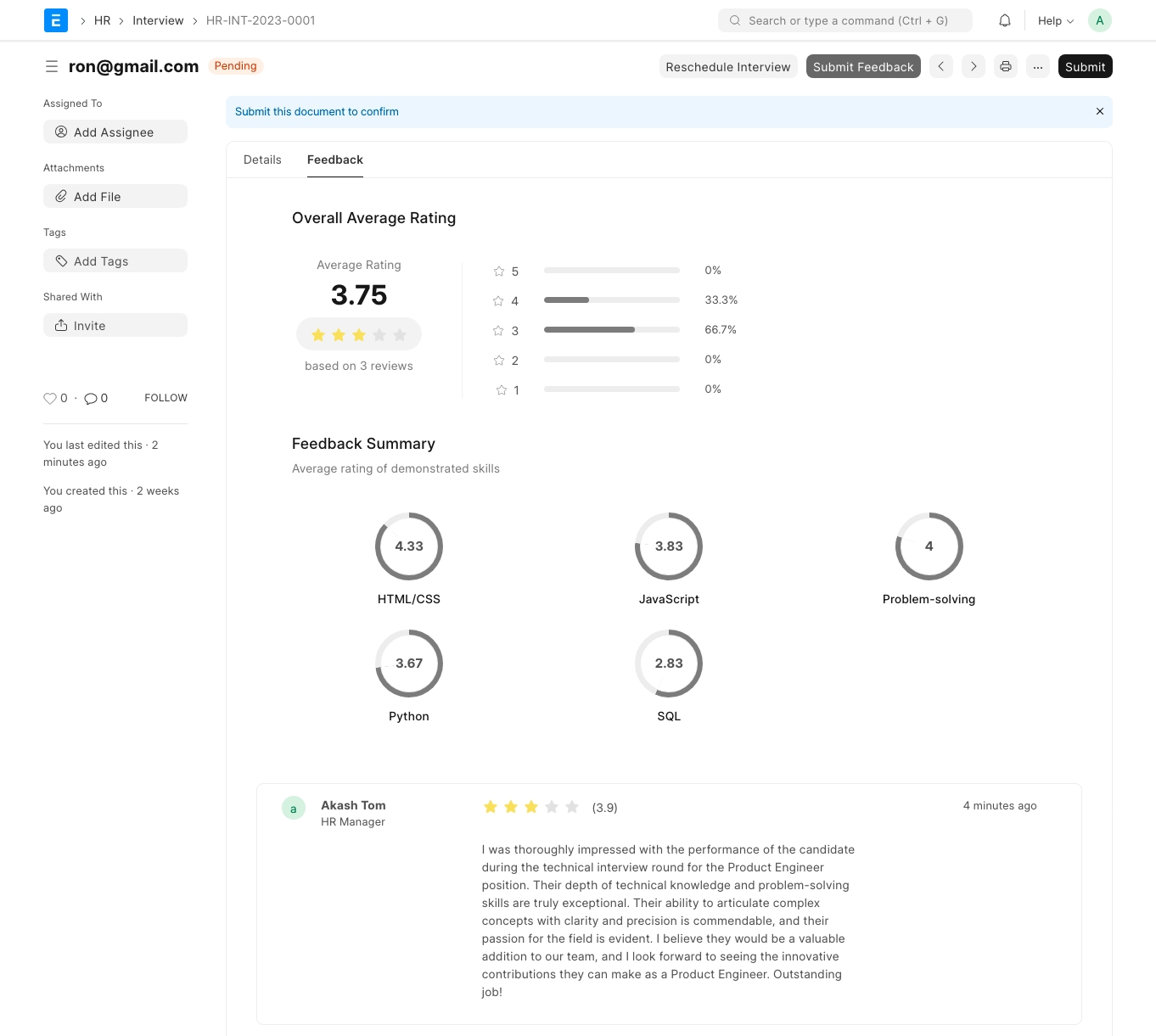Expand the Help dropdown menu
This screenshot has height=1036, width=1156.
[x=1055, y=20]
